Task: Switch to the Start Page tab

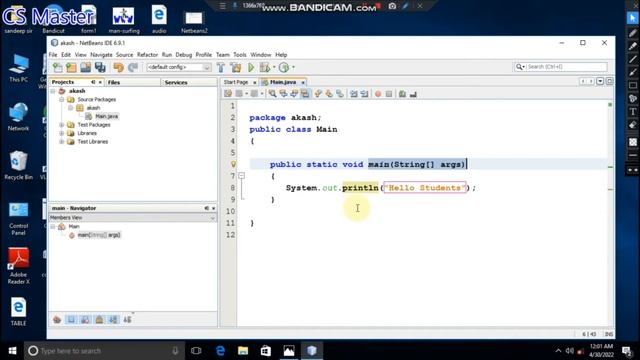Action: [236, 82]
